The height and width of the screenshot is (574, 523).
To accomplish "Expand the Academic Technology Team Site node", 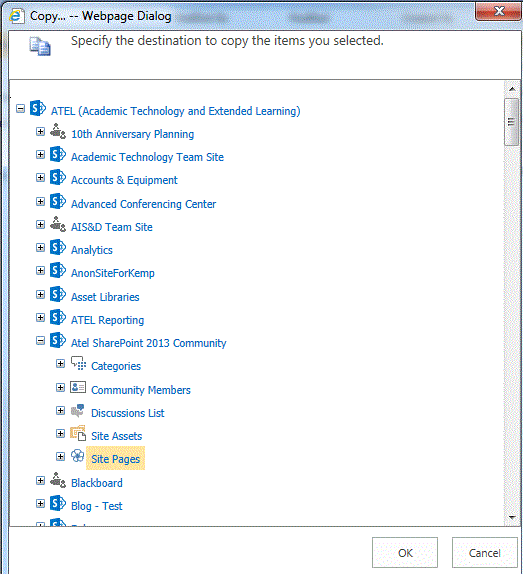I will pyautogui.click(x=41, y=154).
